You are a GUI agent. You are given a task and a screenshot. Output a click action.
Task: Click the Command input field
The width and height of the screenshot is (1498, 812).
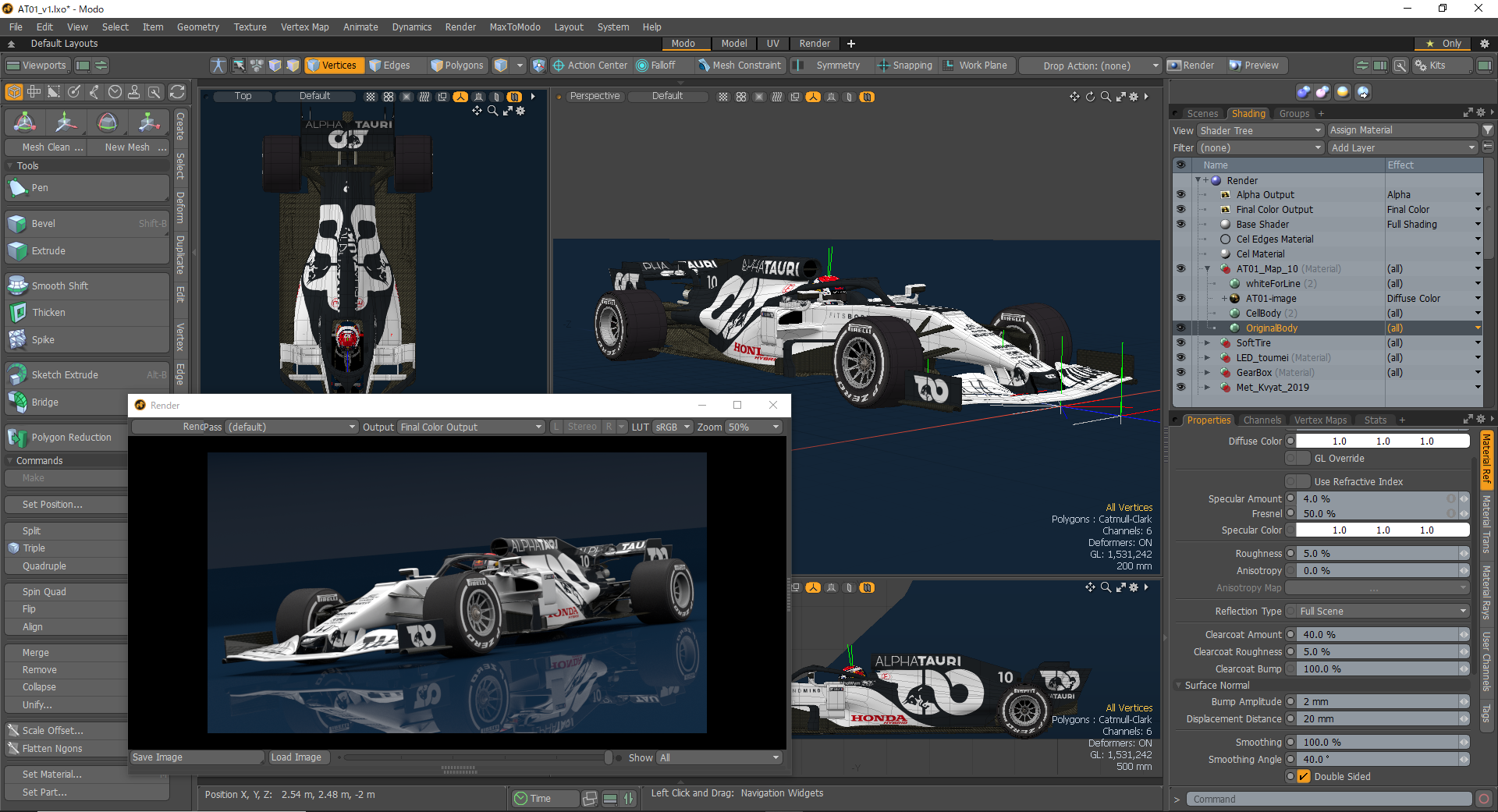pos(1329,799)
